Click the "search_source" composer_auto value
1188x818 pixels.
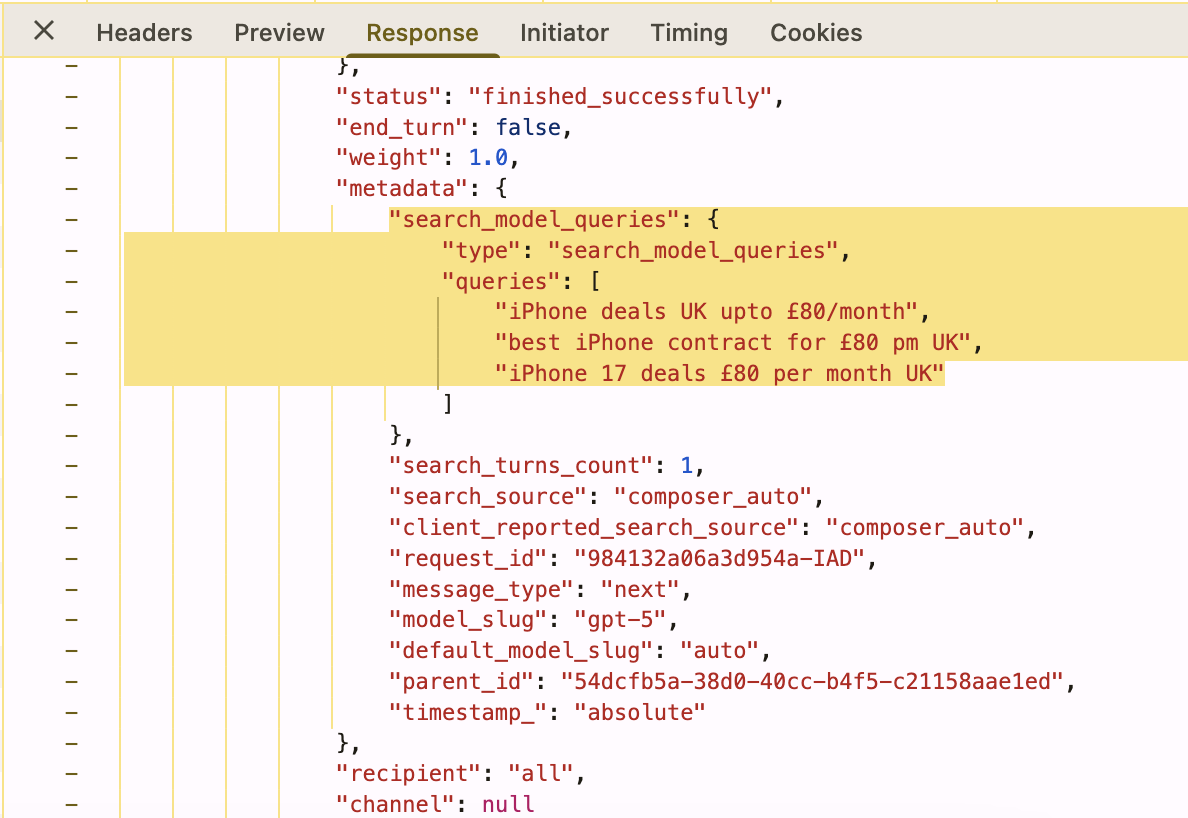(x=713, y=497)
